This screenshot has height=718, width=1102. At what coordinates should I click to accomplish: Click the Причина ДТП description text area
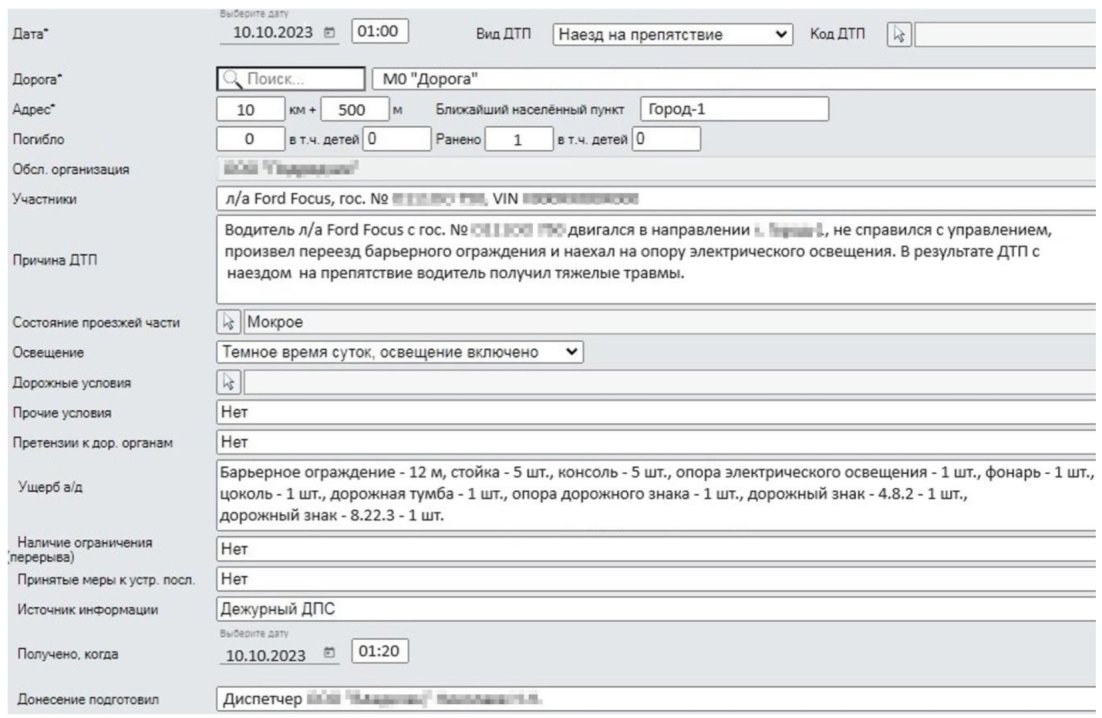656,260
